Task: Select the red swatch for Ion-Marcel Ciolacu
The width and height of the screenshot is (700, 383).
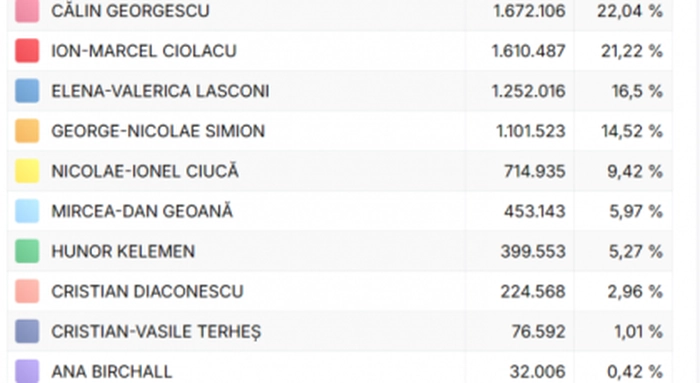Action: coord(27,50)
